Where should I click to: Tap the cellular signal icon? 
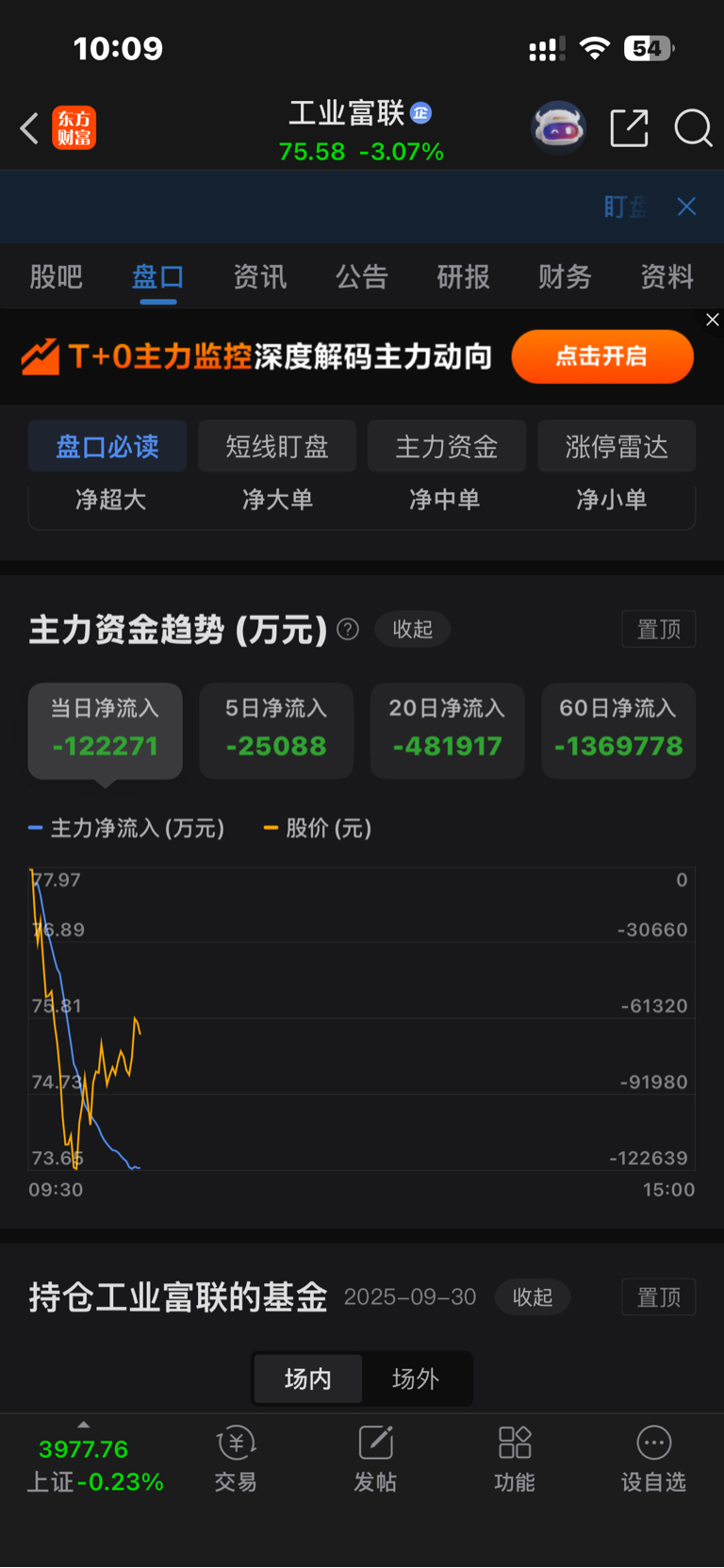[547, 49]
